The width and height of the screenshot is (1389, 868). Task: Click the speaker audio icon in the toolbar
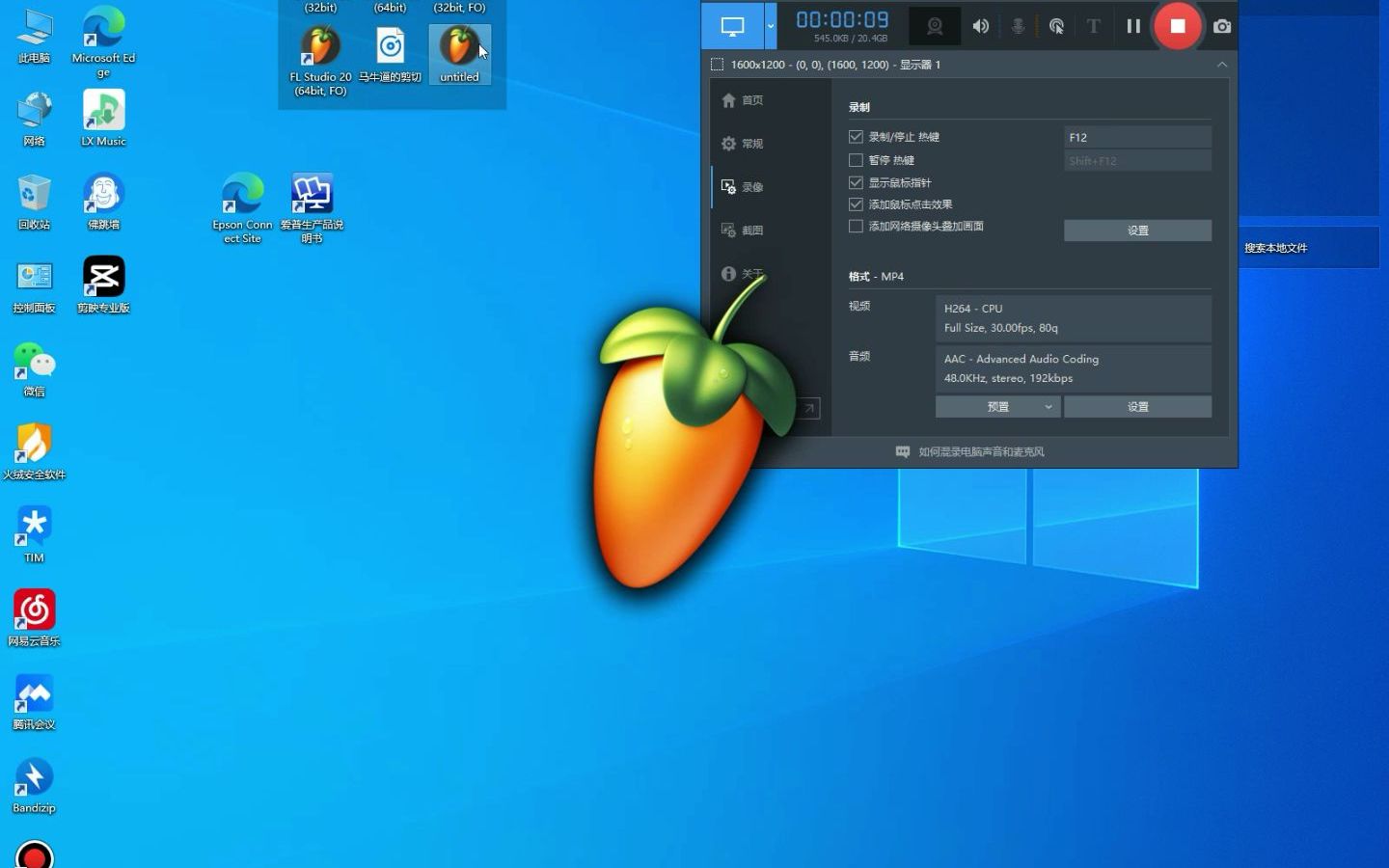(x=981, y=26)
